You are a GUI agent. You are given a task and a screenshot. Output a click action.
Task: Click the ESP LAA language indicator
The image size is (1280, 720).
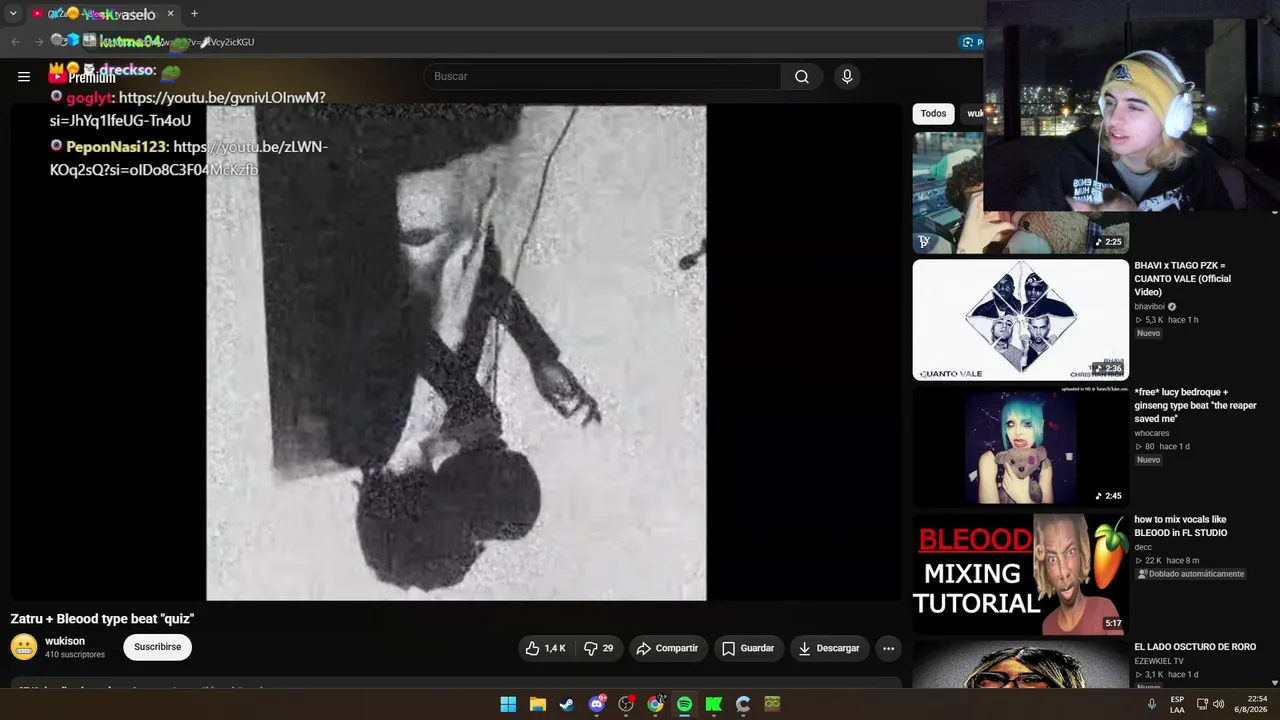[1177, 704]
